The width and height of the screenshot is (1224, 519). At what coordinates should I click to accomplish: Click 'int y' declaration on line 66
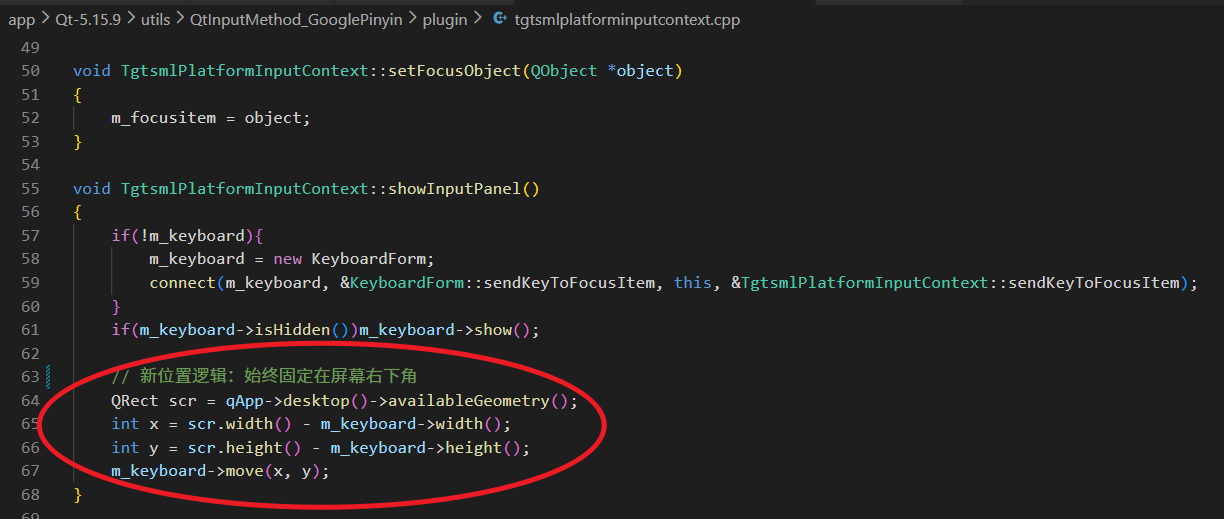[x=135, y=448]
